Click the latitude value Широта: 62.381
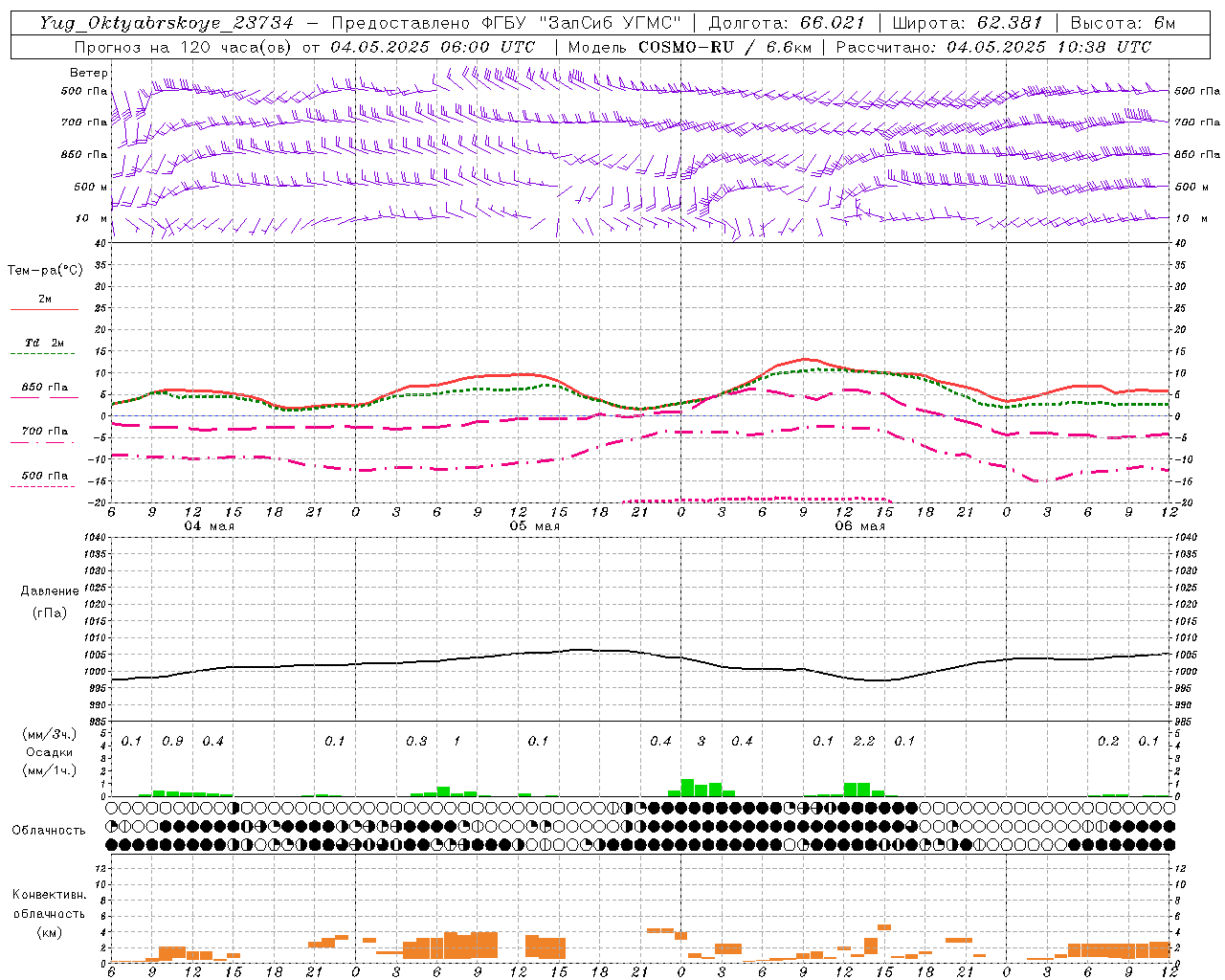The image size is (1225, 980). (968, 23)
